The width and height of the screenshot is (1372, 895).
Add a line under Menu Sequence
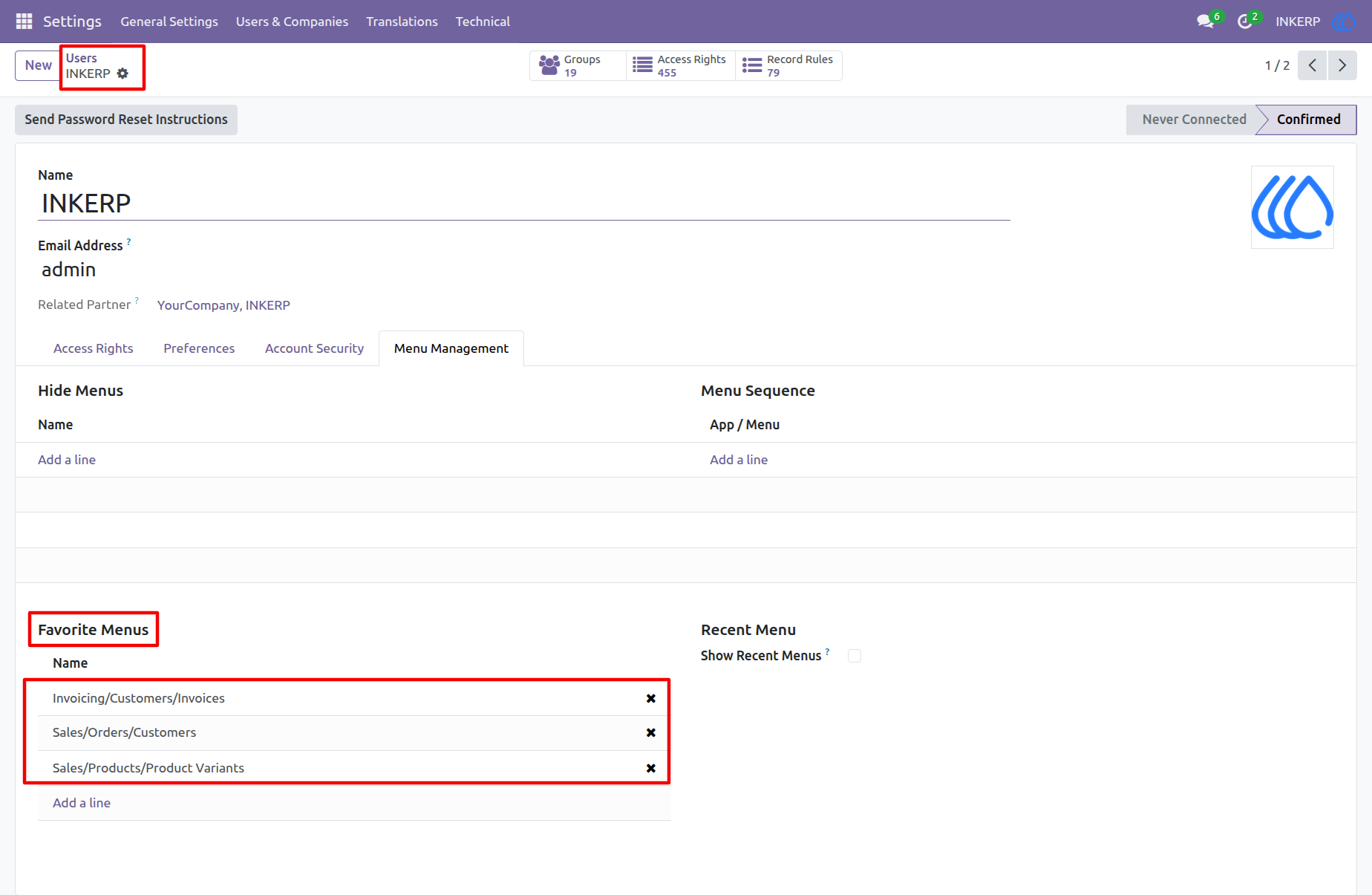(739, 460)
